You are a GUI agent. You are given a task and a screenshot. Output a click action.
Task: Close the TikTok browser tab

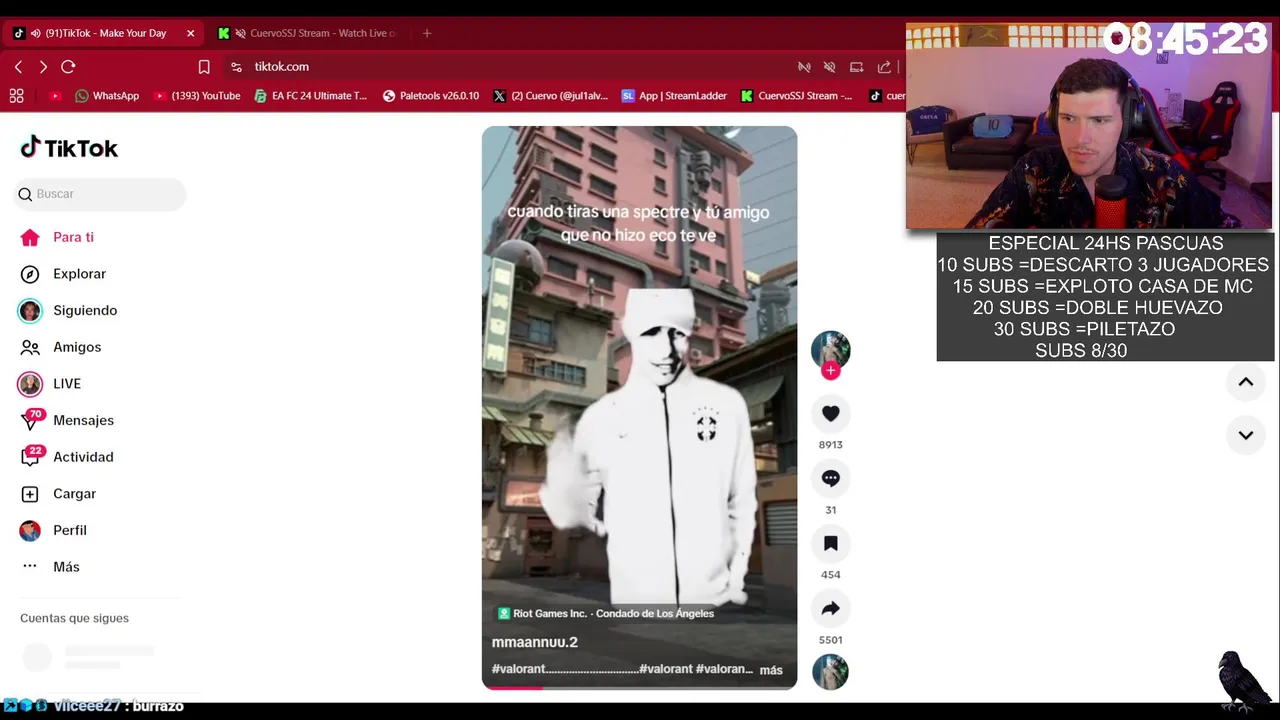[190, 33]
